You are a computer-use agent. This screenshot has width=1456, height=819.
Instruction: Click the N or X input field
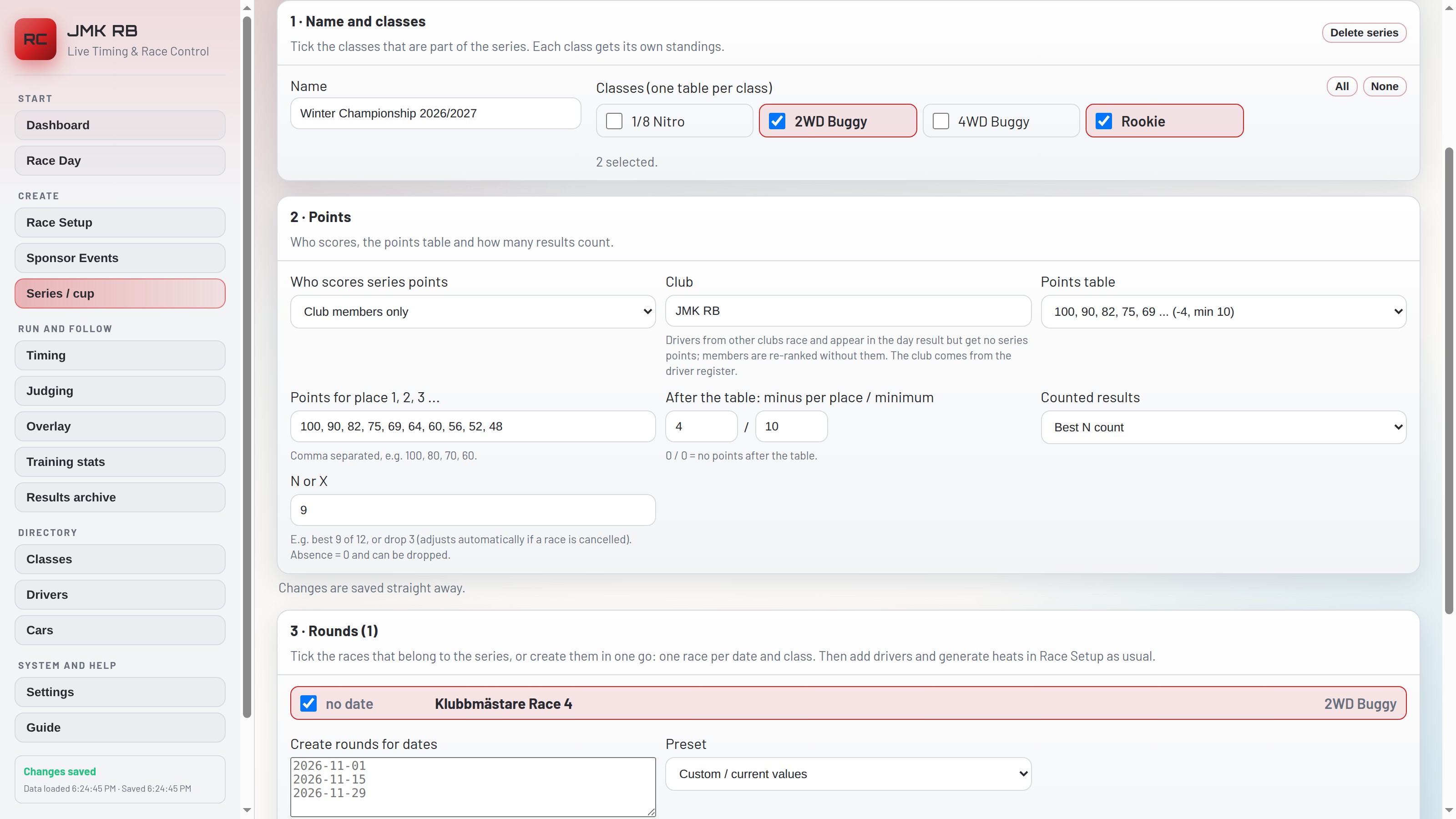pyautogui.click(x=473, y=511)
